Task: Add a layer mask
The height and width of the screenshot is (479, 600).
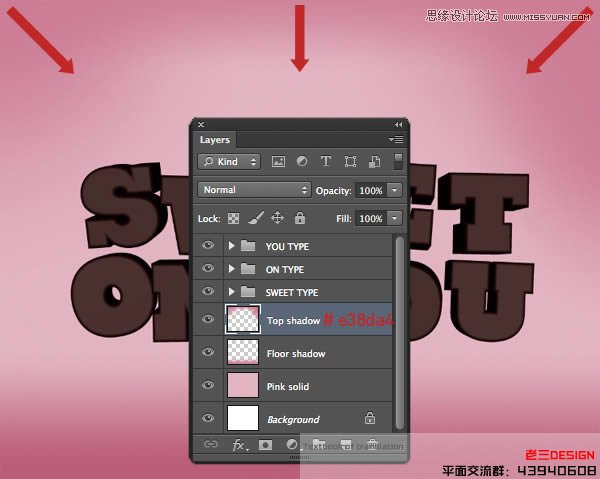Action: coord(266,445)
